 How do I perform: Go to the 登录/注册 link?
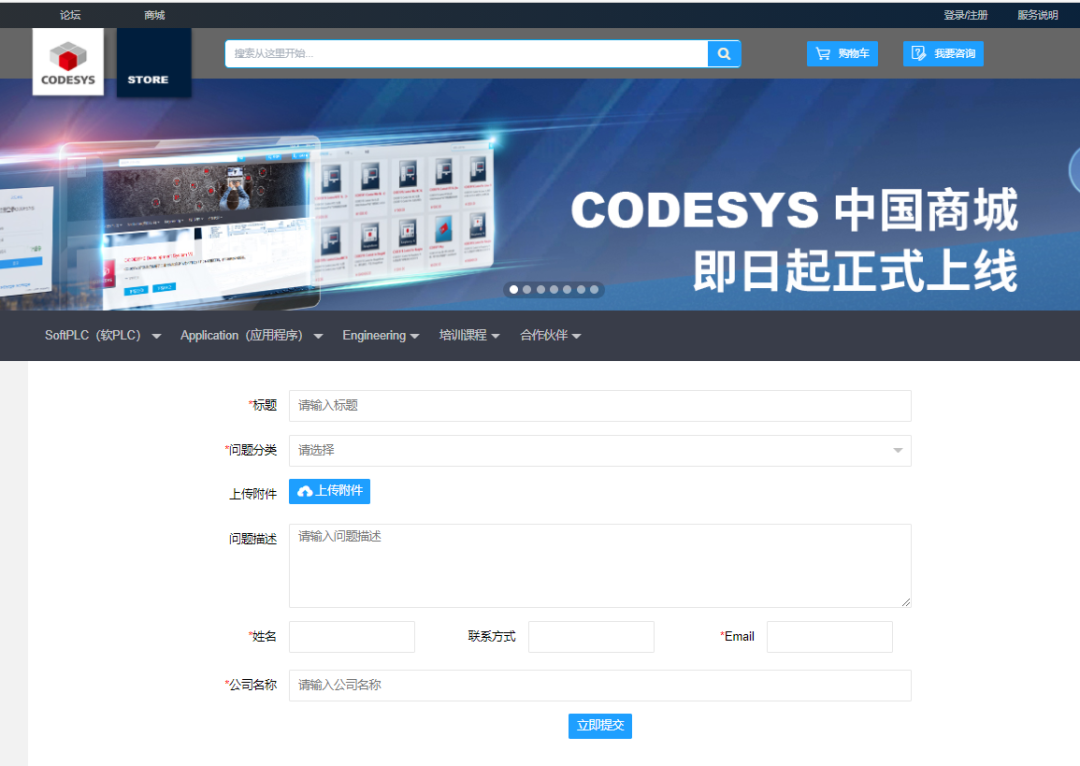click(x=965, y=15)
